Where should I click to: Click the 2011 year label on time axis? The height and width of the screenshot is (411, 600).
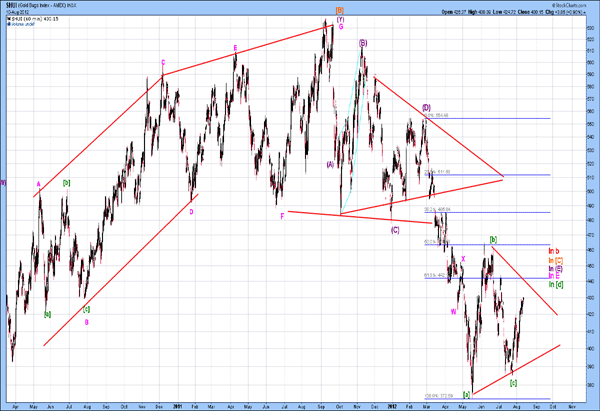(x=177, y=405)
